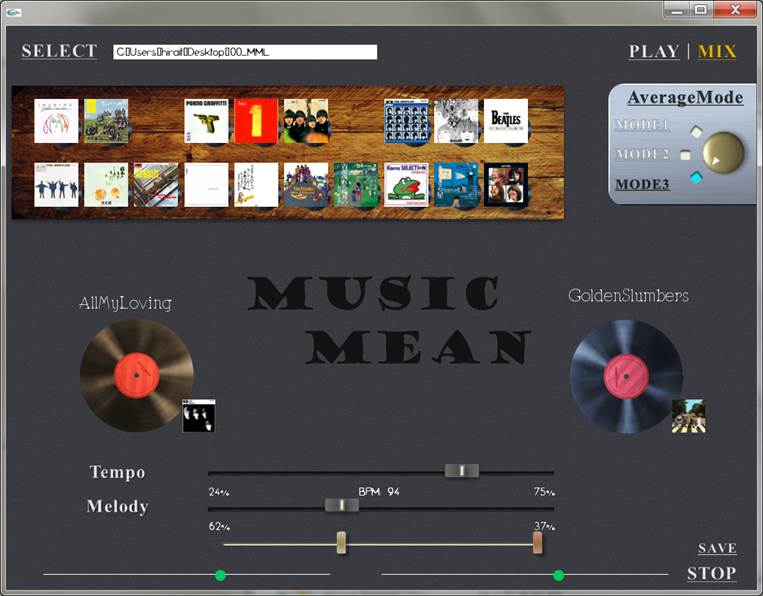
Task: Pick the white cover with vertical Japanese text
Action: pos(256,185)
